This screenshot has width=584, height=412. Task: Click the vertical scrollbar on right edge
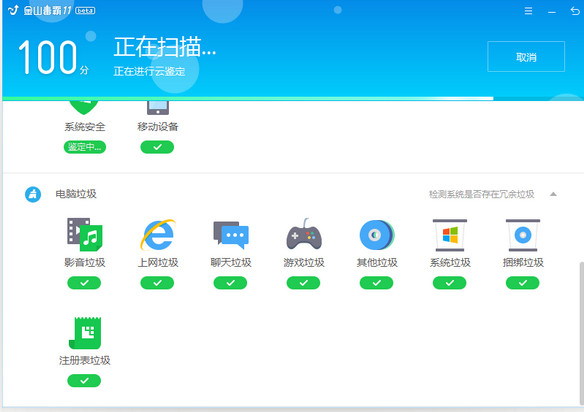pyautogui.click(x=582, y=333)
